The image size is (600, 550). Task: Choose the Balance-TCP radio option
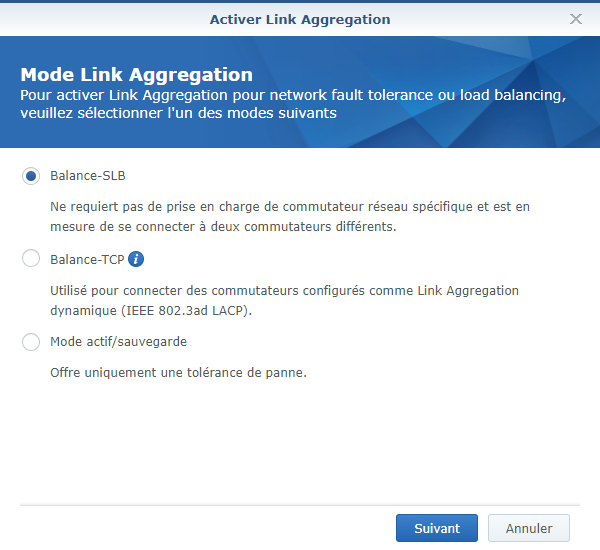(x=31, y=258)
